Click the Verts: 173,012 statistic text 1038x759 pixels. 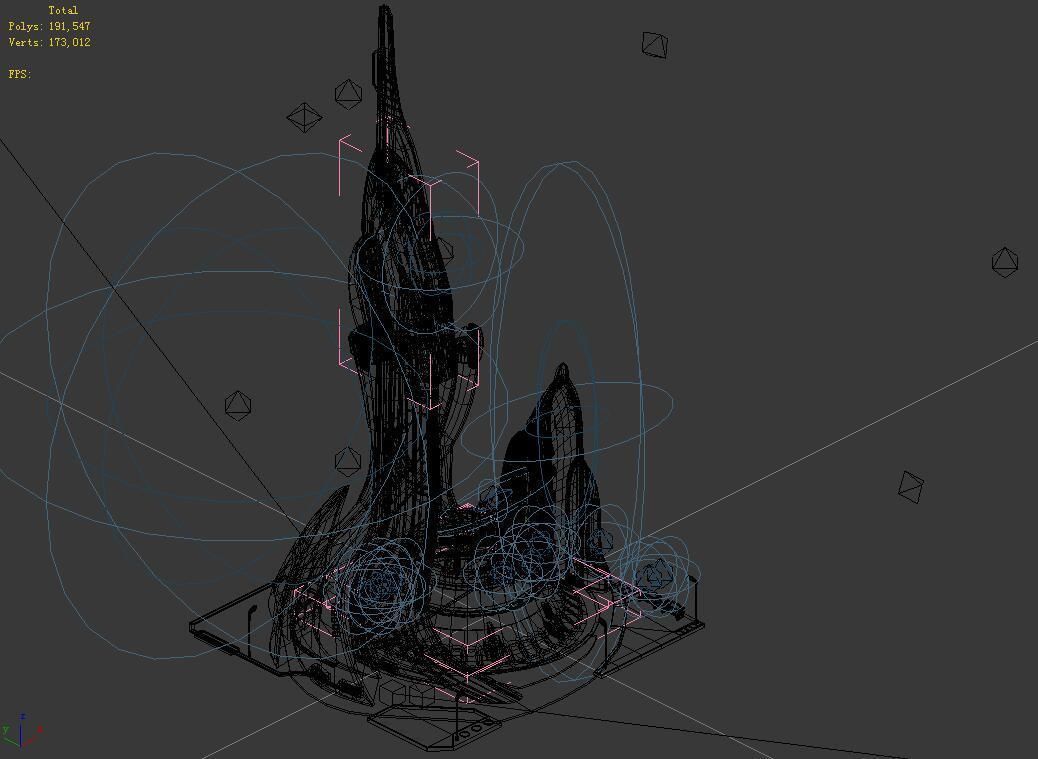click(50, 42)
